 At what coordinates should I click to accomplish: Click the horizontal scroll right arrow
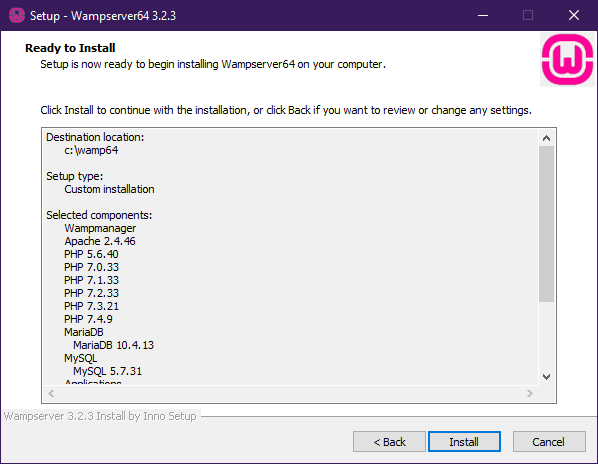tap(529, 393)
